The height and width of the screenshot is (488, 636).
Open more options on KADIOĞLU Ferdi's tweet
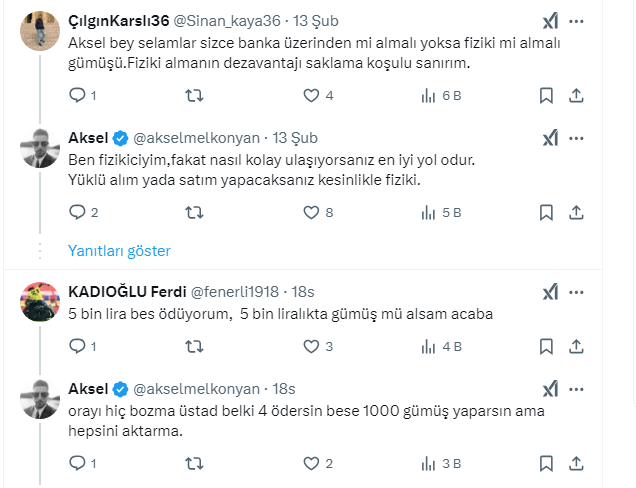(576, 291)
